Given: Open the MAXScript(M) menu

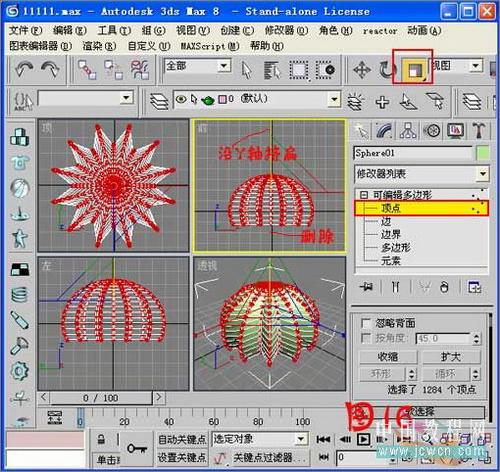Looking at the screenshot, I should (210, 46).
